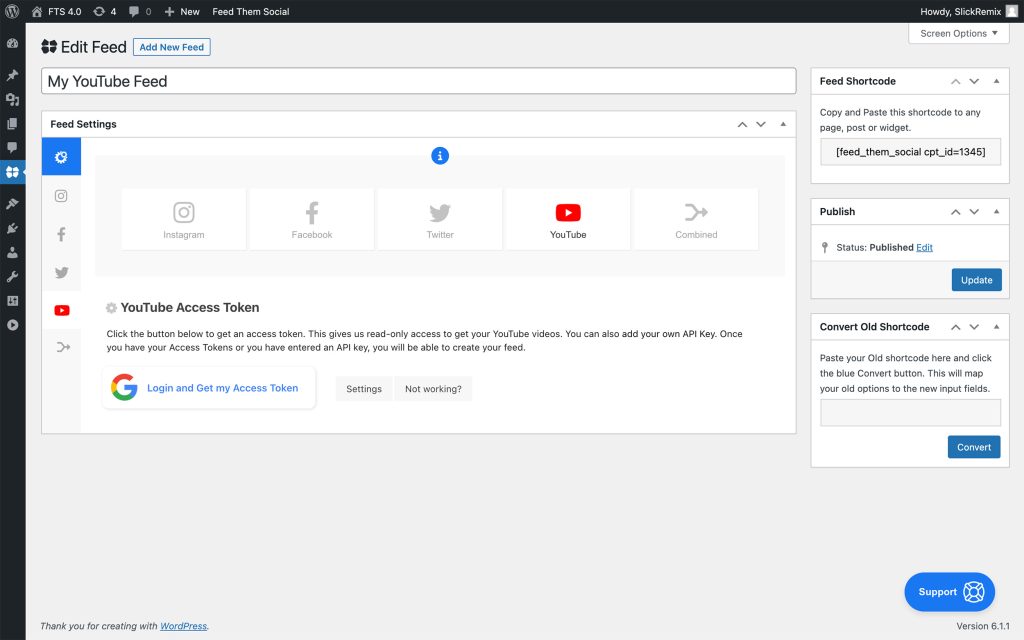Click Login and Get my Access Token
This screenshot has width=1024, height=640.
click(209, 388)
